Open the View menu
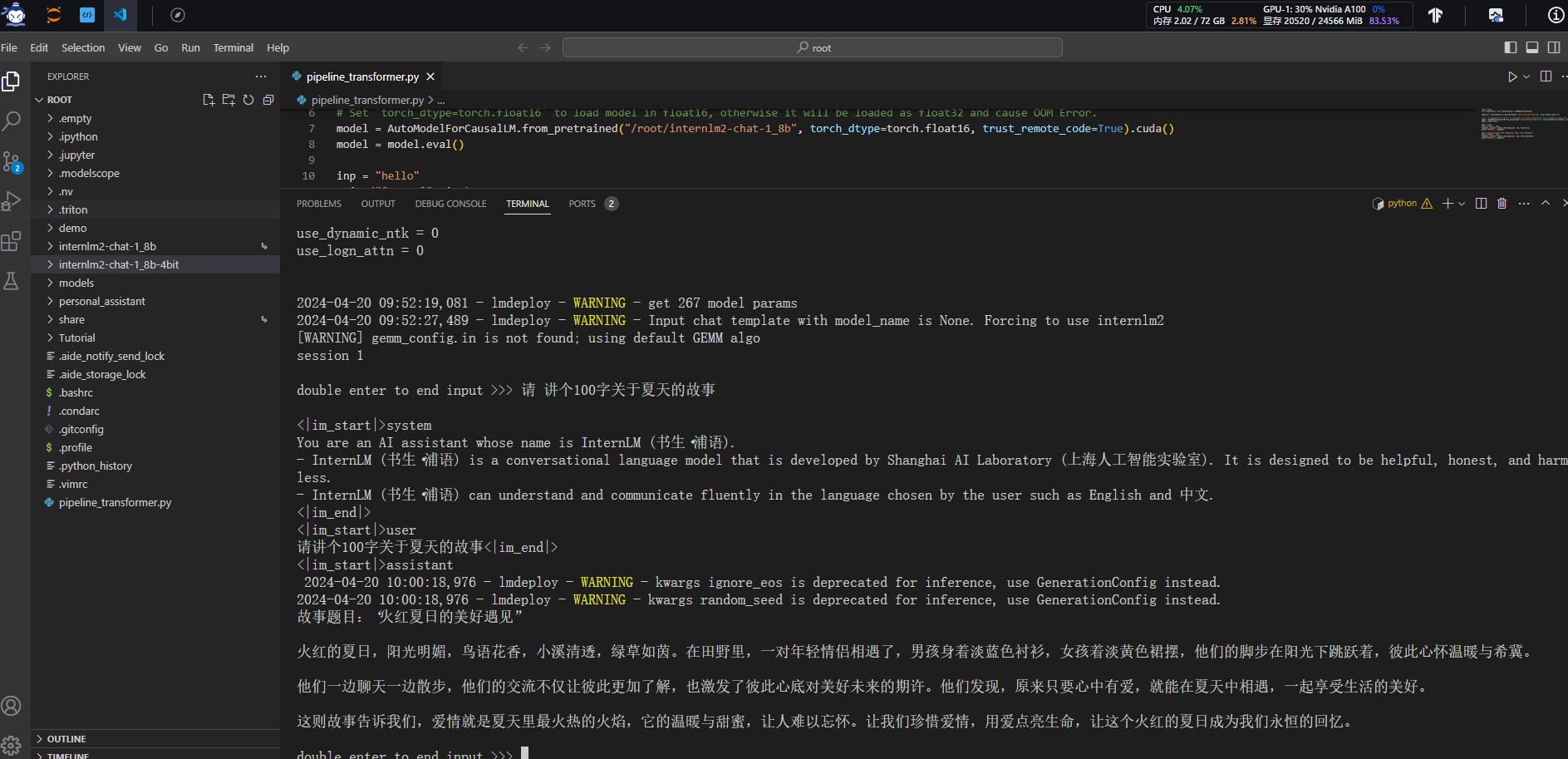Image resolution: width=1568 pixels, height=759 pixels. click(130, 47)
